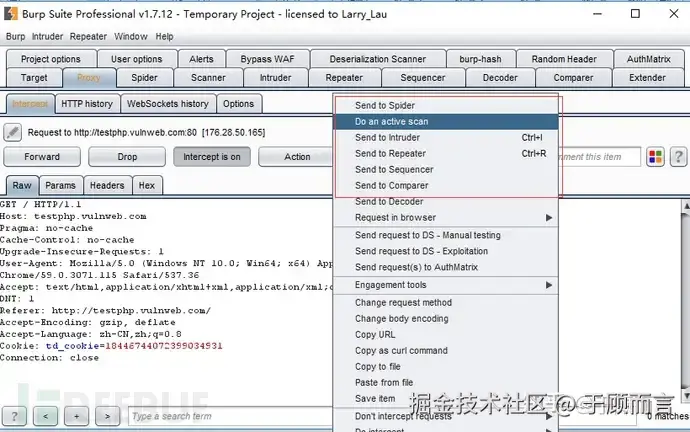Open the Repeater menu in menu bar

88,37
